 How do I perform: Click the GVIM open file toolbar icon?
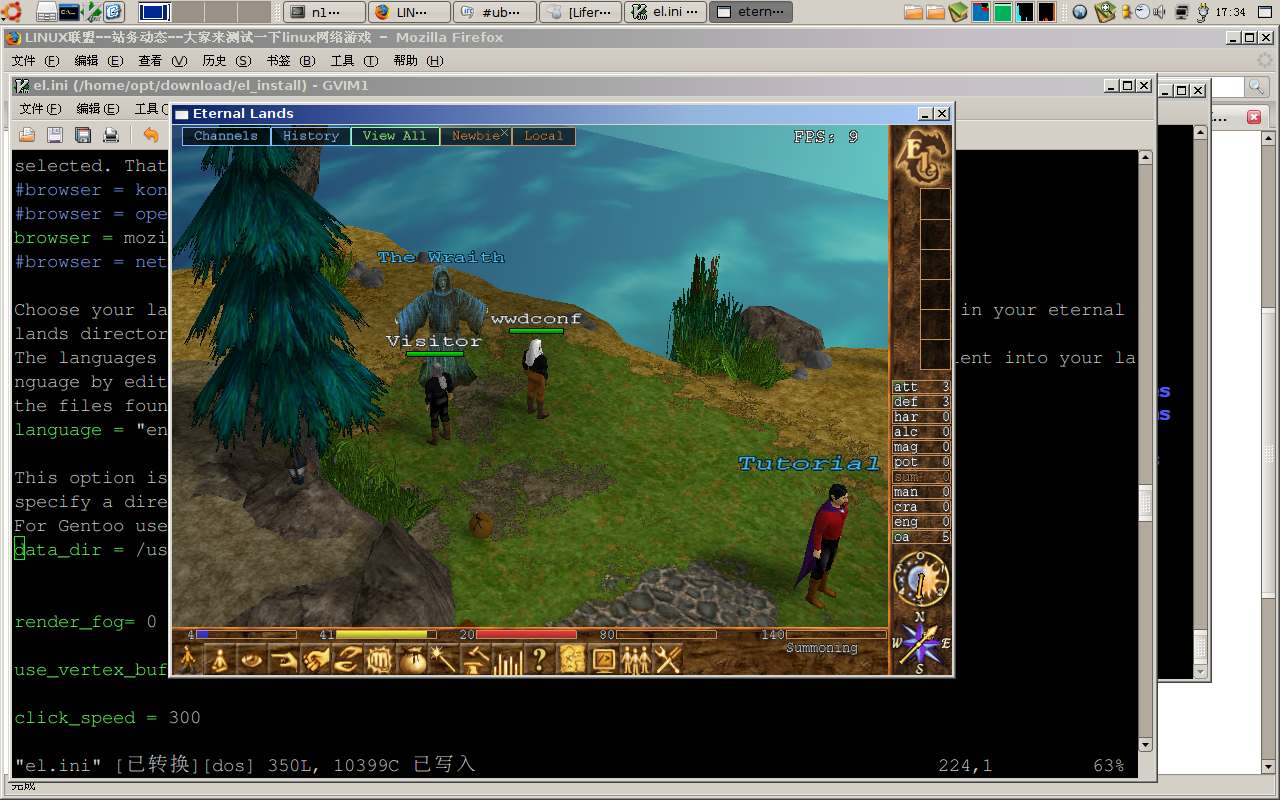point(27,135)
